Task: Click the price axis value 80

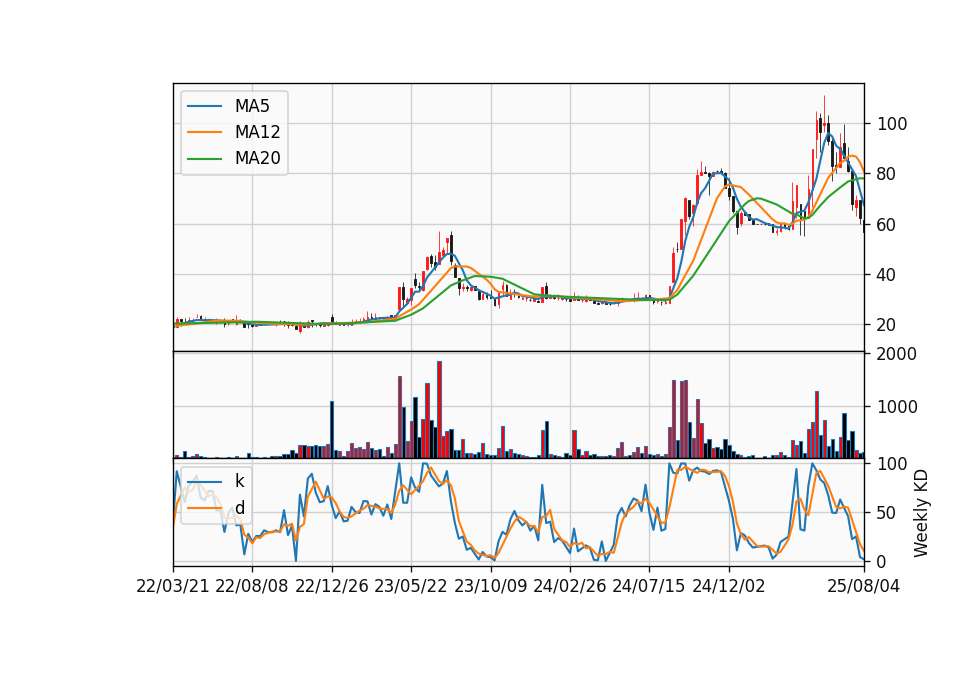Action: (x=887, y=174)
